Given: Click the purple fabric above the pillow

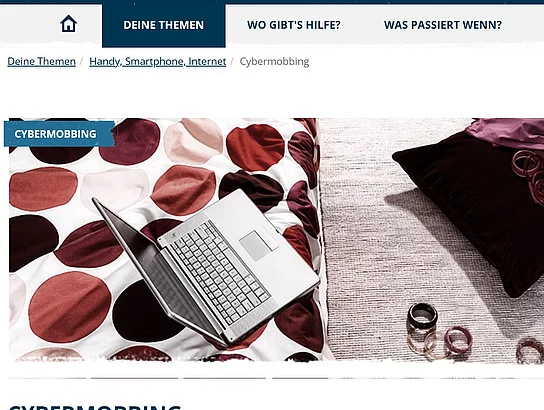Looking at the screenshot, I should tap(505, 134).
